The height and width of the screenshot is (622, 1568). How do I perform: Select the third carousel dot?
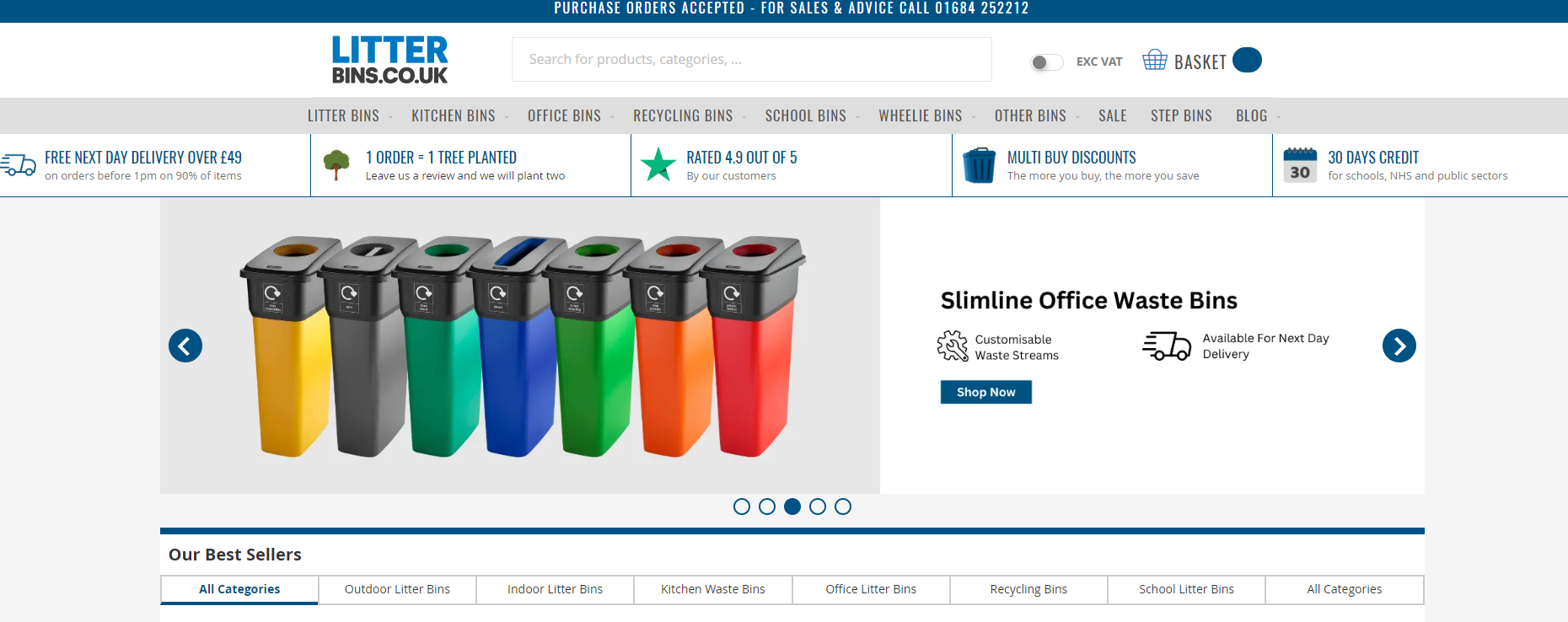[x=792, y=507]
